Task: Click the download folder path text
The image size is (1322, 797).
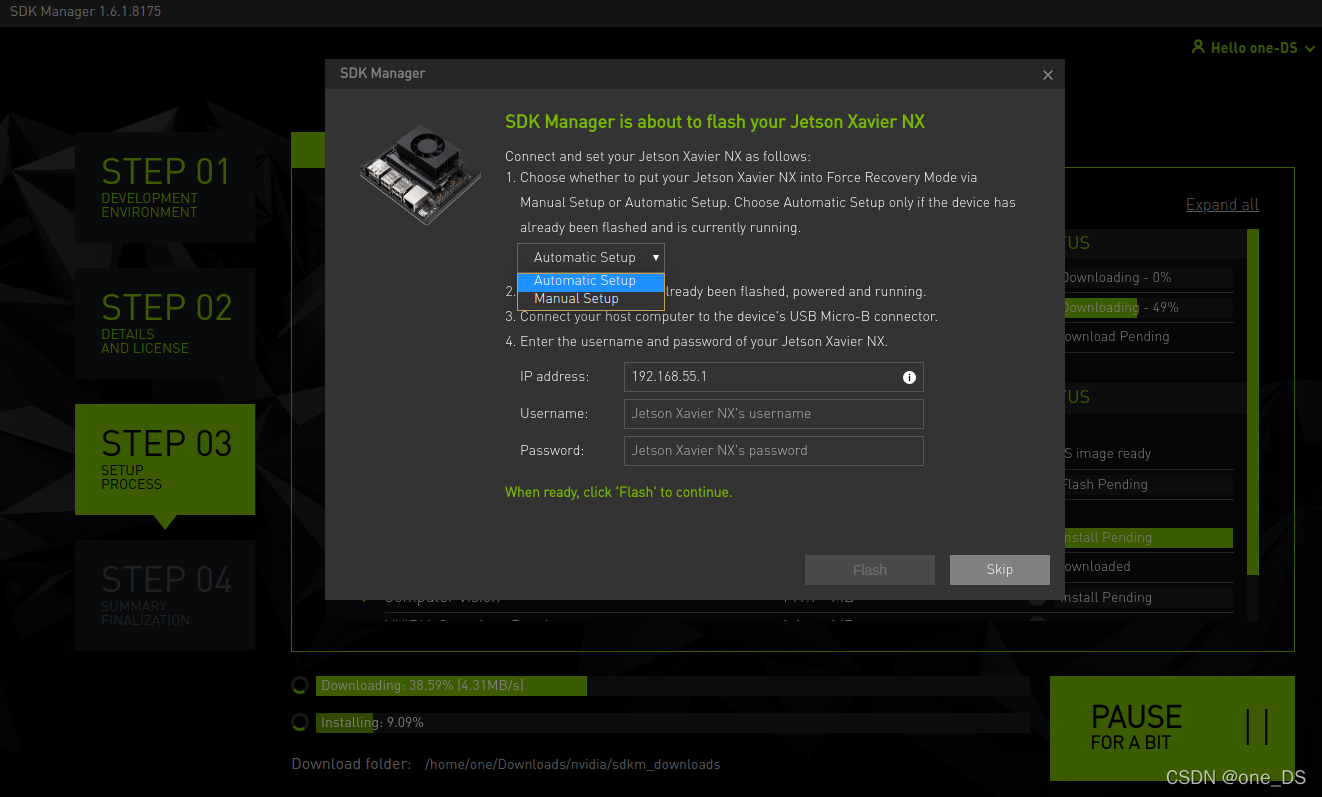Action: tap(572, 764)
